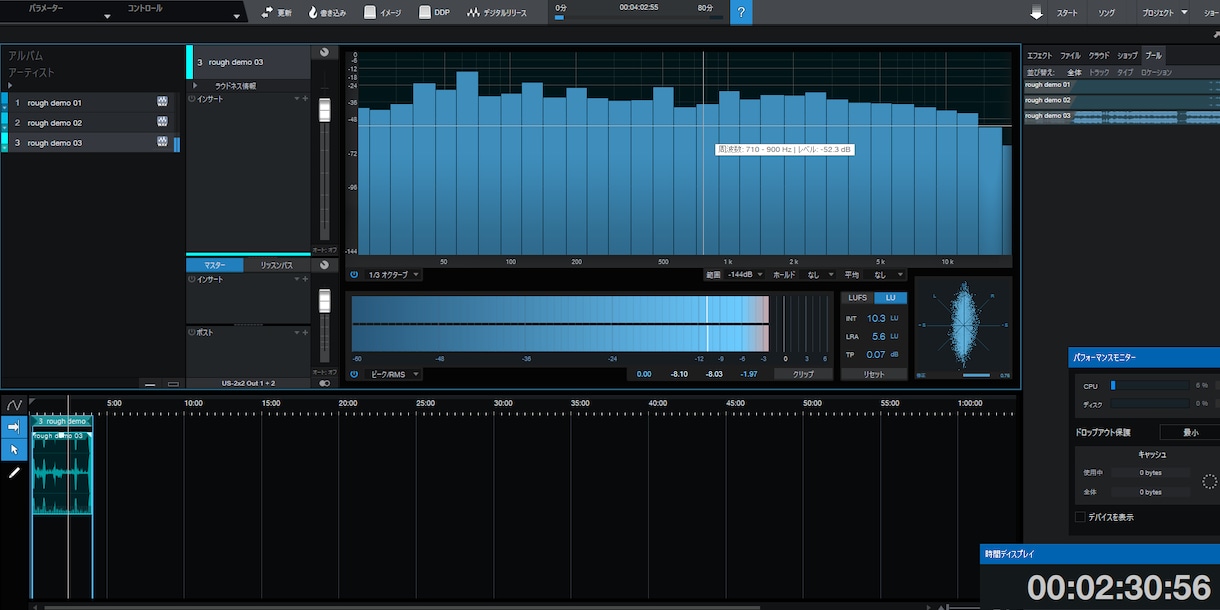This screenshot has height=610, width=1220.
Task: Toggle master インサート bypass power button
Action: 192,279
